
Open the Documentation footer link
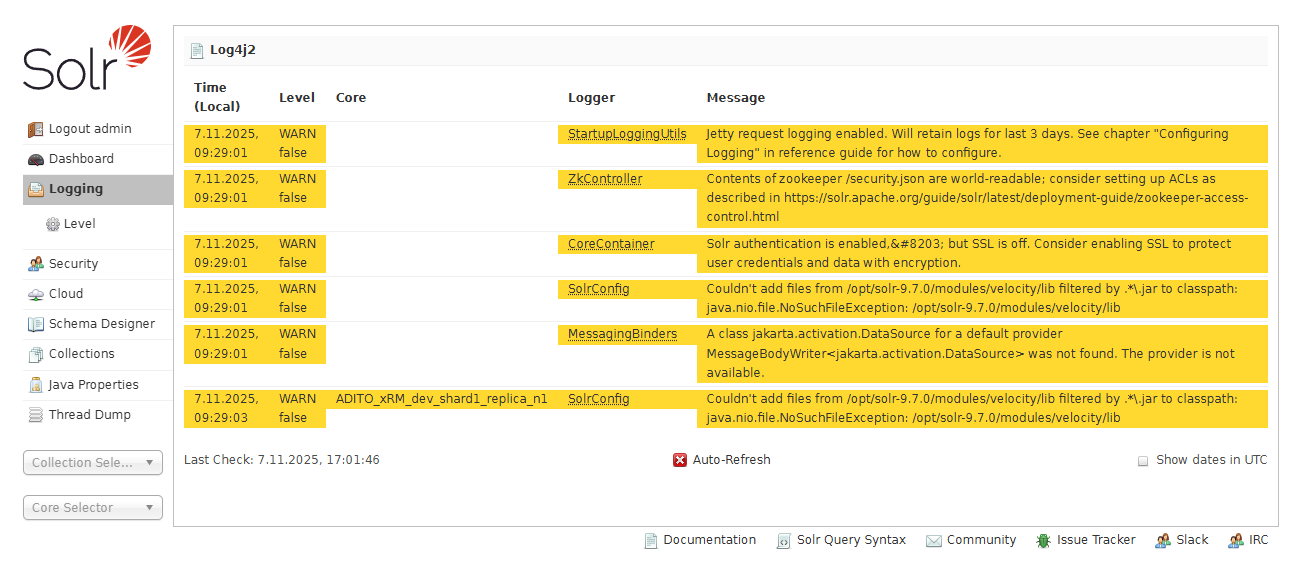pos(700,540)
